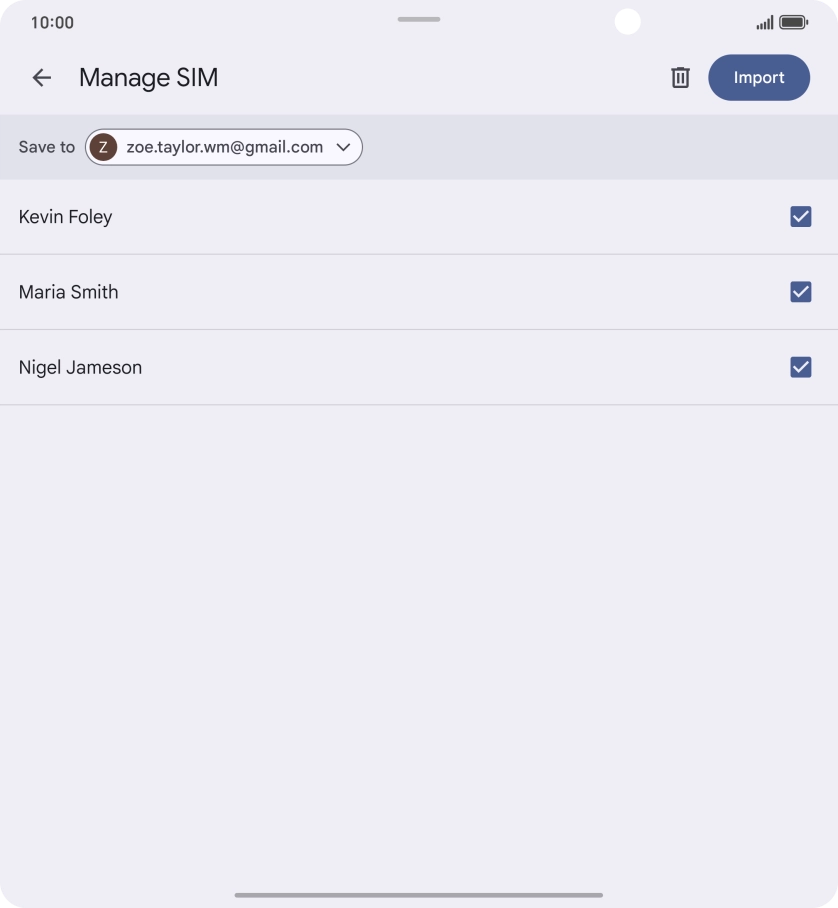Screen dimensions: 838x908
Task: Go back using the arrow icon
Action: point(41,78)
